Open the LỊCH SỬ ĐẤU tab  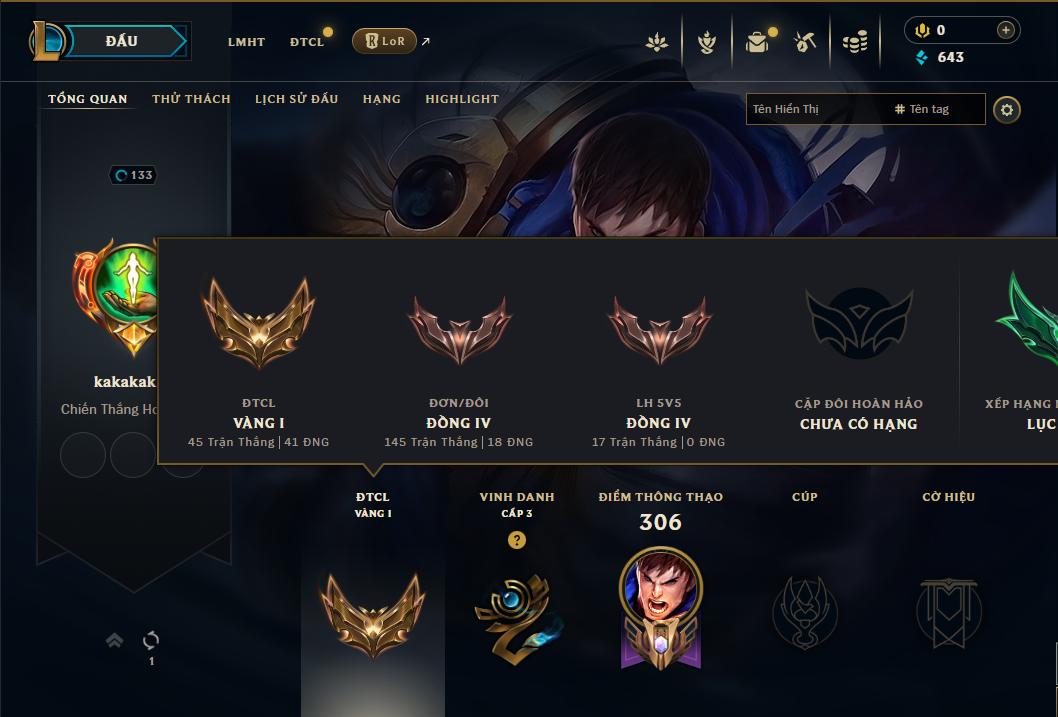[296, 98]
